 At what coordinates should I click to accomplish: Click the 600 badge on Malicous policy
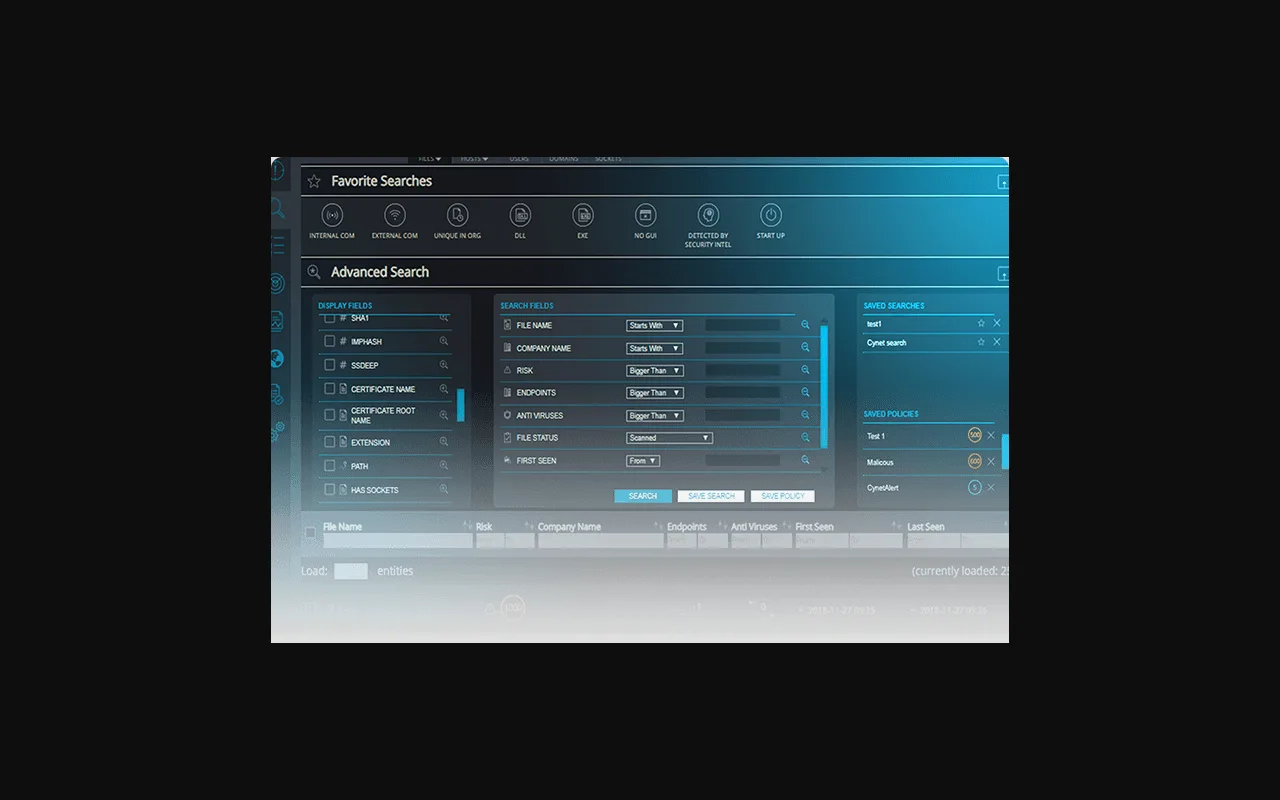click(x=975, y=461)
